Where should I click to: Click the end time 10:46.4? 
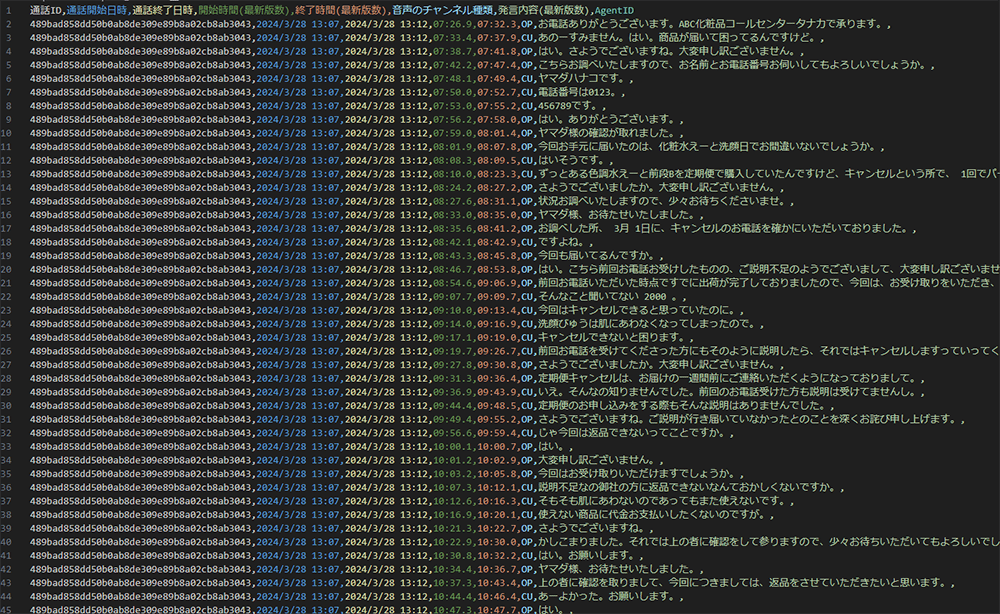coord(495,597)
